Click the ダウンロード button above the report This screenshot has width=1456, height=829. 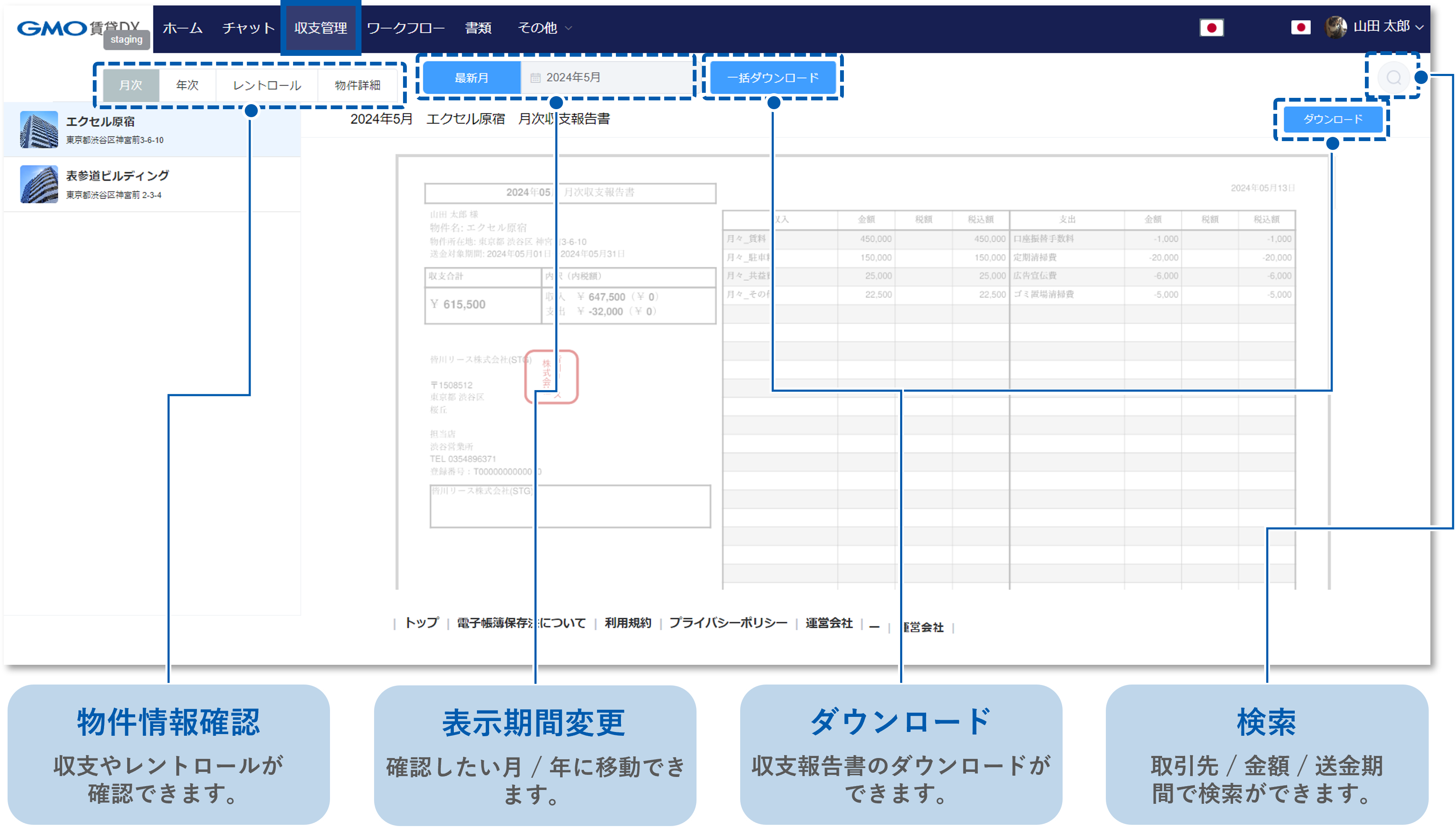coord(1333,119)
